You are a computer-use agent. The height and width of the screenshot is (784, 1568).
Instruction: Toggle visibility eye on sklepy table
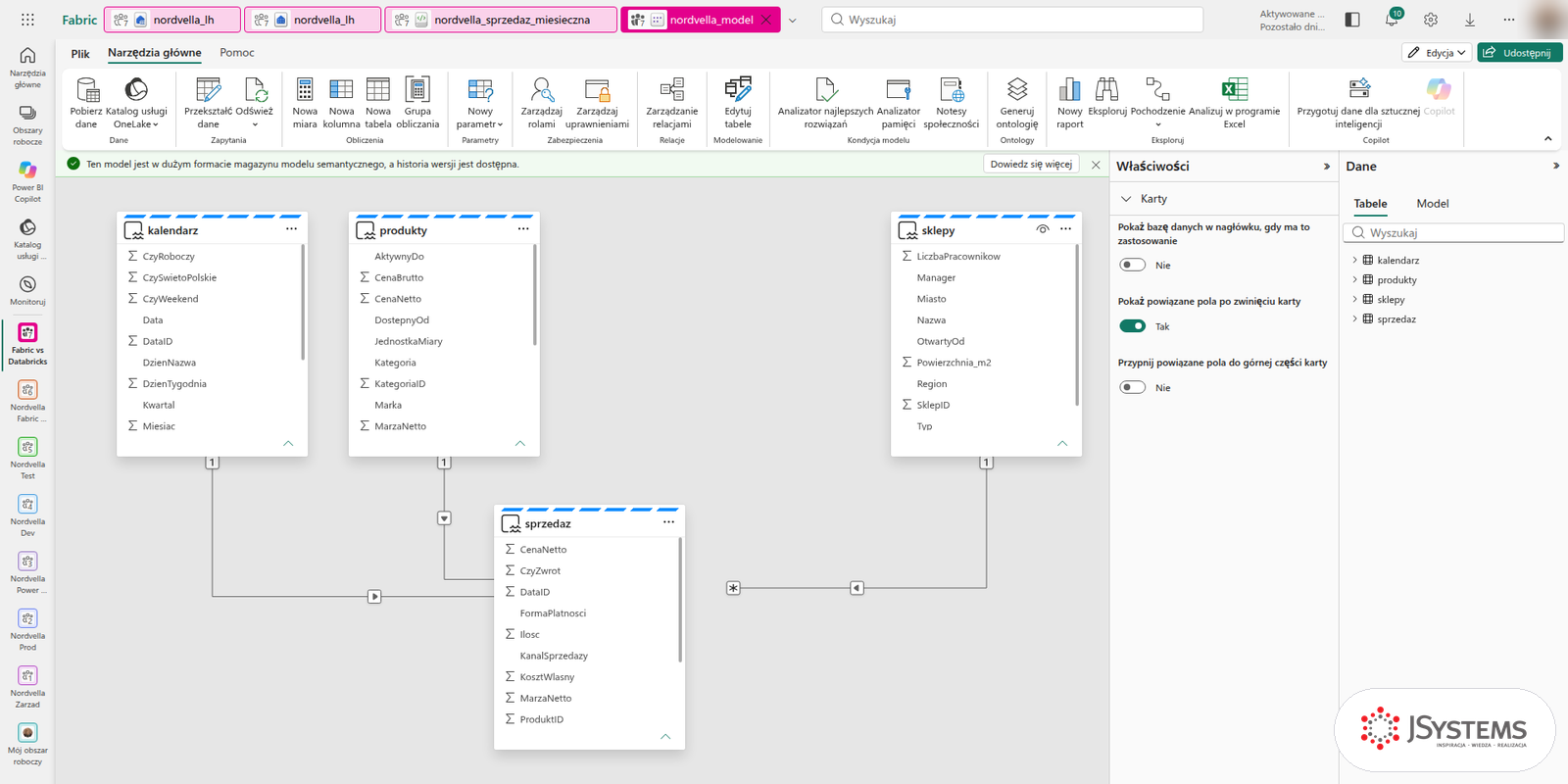click(1043, 229)
